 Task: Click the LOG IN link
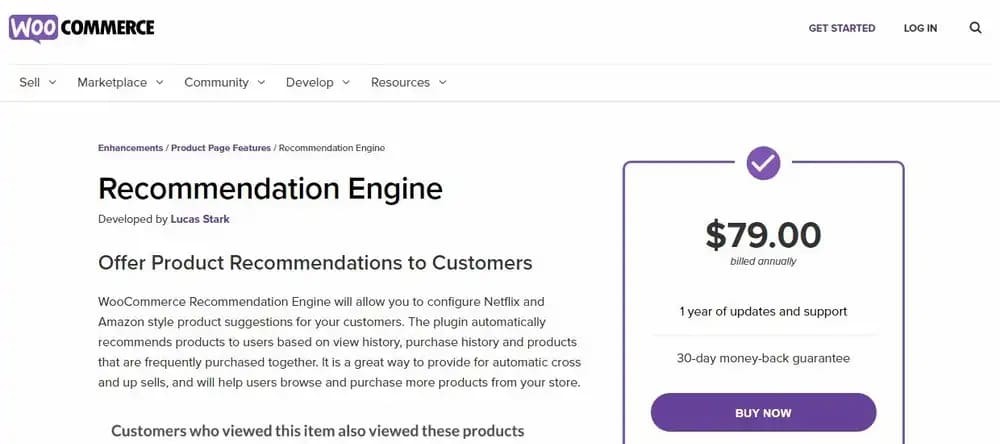[x=920, y=28]
